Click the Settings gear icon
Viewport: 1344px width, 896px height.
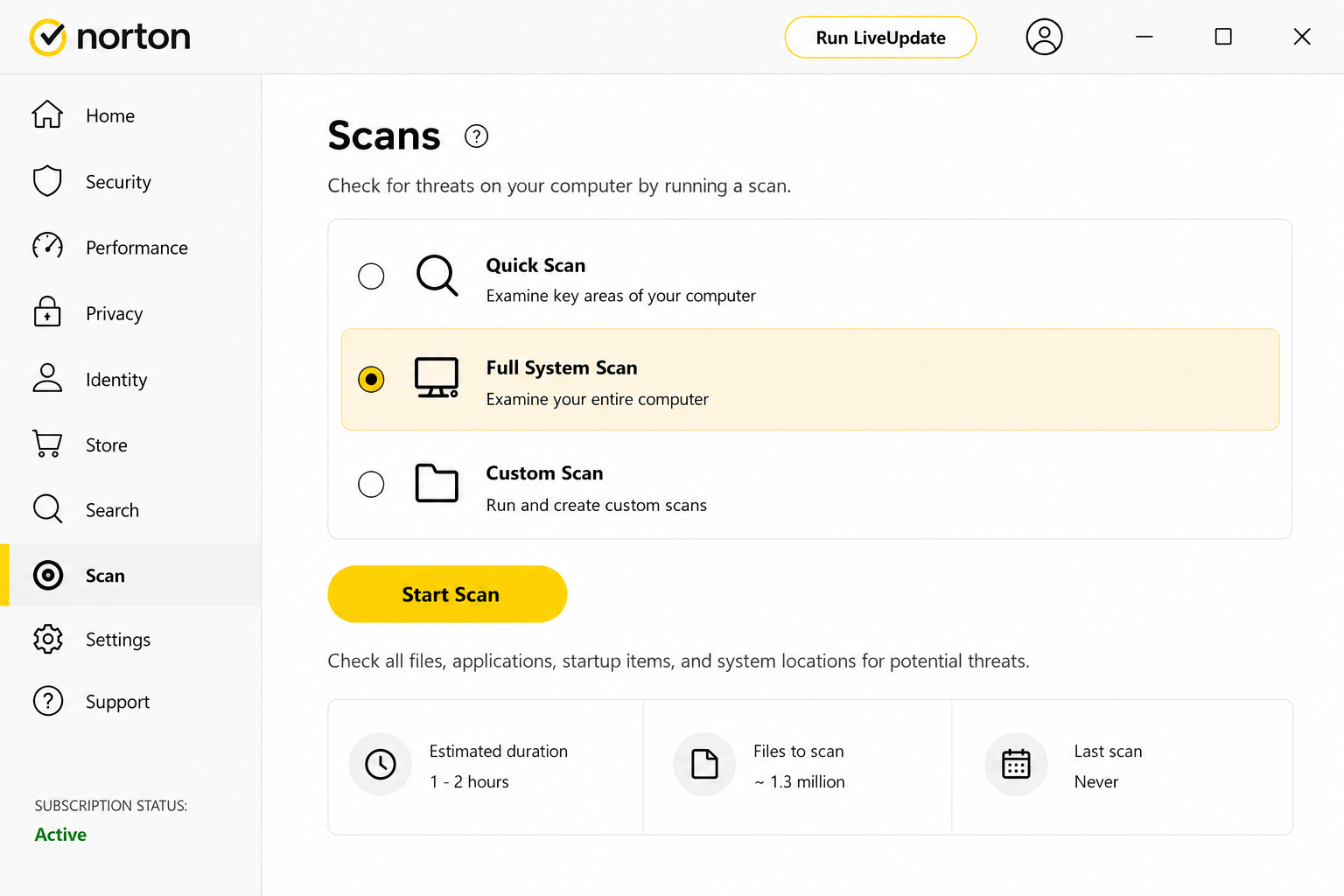click(x=48, y=639)
